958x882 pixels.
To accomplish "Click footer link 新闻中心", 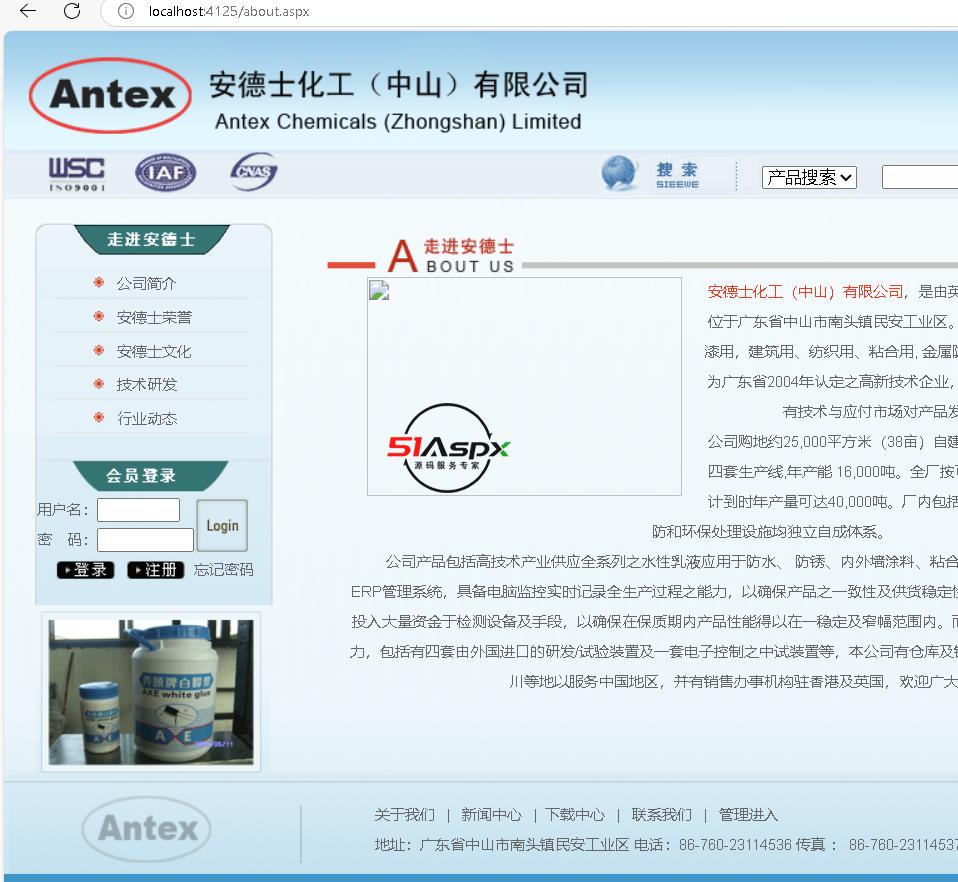I will tap(491, 815).
